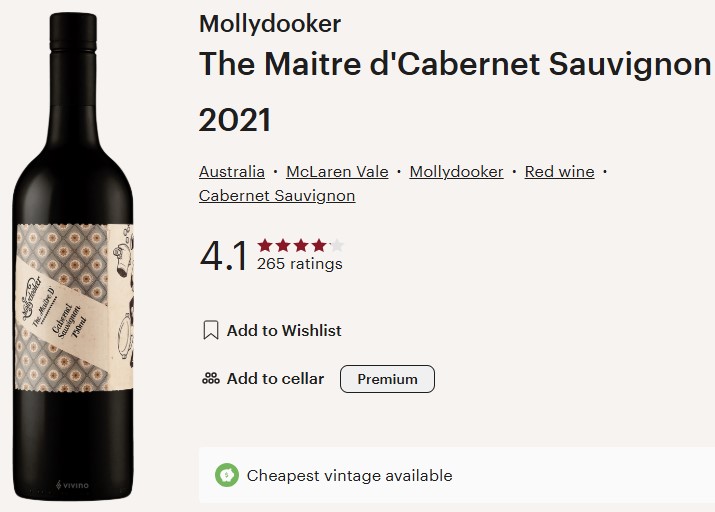
Task: Click the Vivino logo watermark on bottle
Action: point(72,485)
